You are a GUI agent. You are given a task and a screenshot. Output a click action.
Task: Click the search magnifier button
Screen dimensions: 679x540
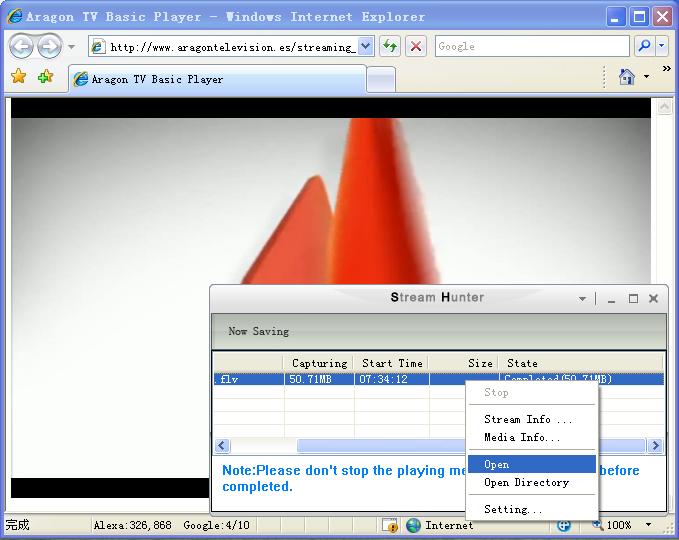[644, 46]
